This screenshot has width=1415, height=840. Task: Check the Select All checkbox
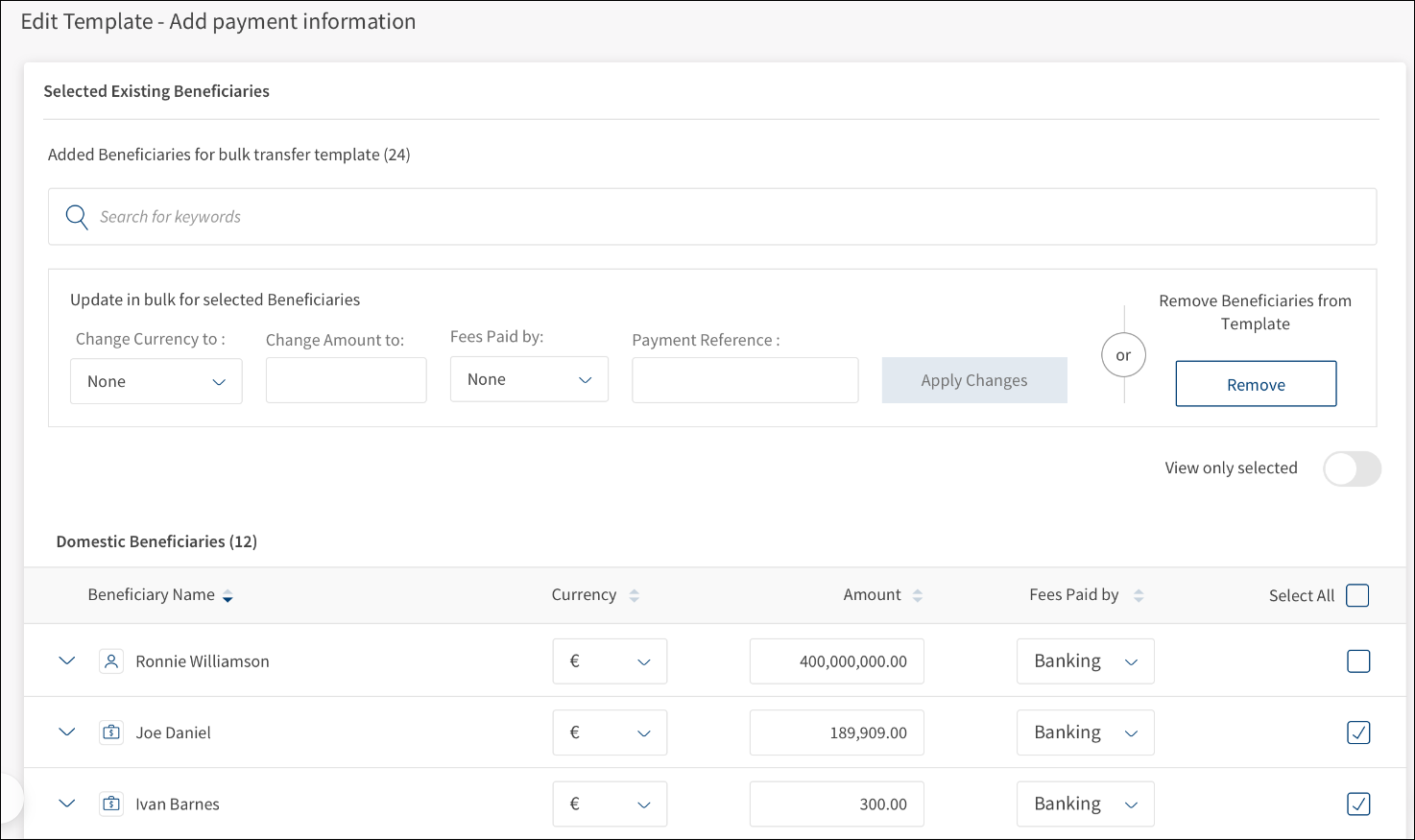tap(1357, 595)
